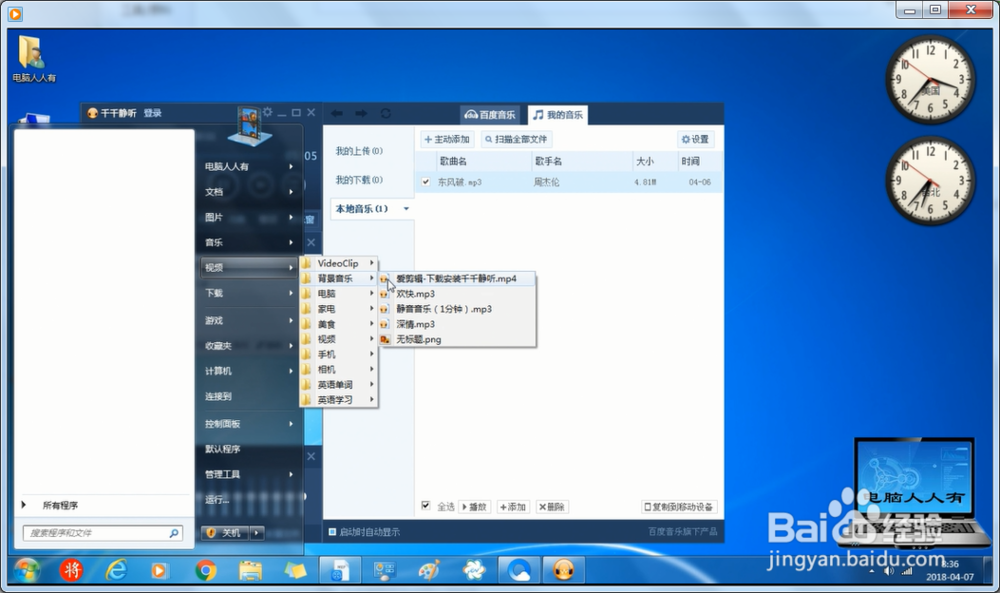Click 播放 button at list bottom

point(474,507)
